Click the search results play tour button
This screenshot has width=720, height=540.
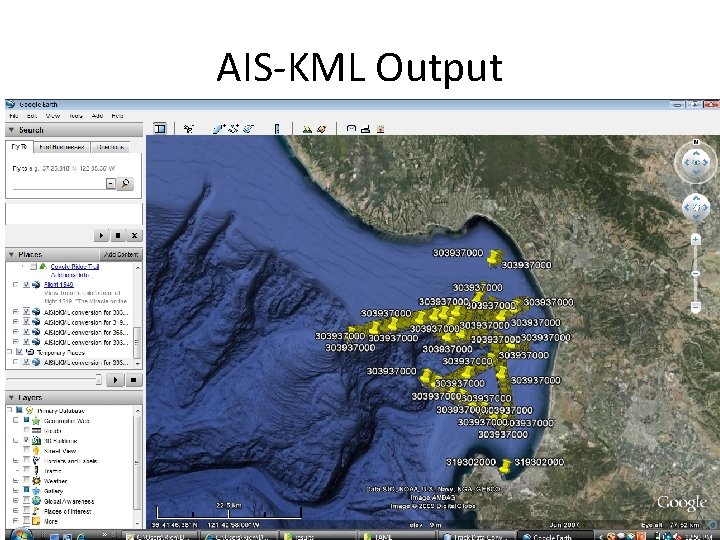pyautogui.click(x=101, y=236)
